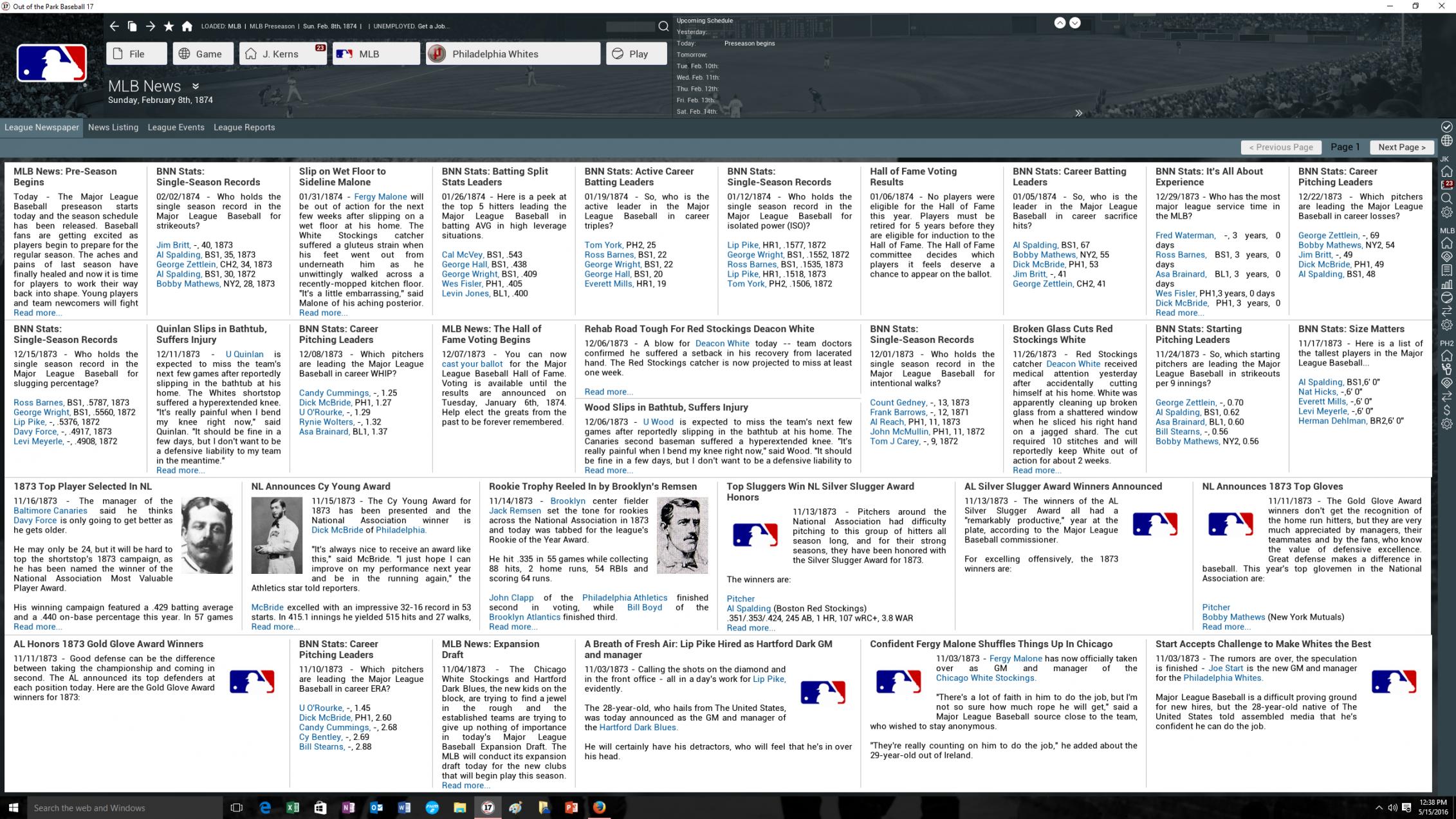1456x819 pixels.
Task: Click the home icon in top toolbar
Action: 187,26
